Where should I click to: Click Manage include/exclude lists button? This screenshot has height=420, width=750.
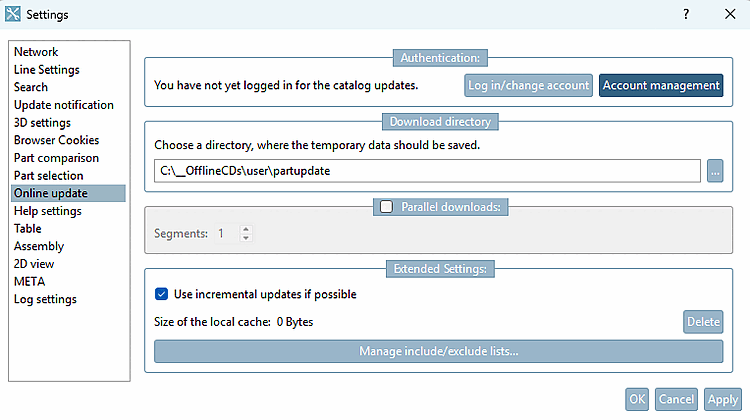tap(438, 351)
